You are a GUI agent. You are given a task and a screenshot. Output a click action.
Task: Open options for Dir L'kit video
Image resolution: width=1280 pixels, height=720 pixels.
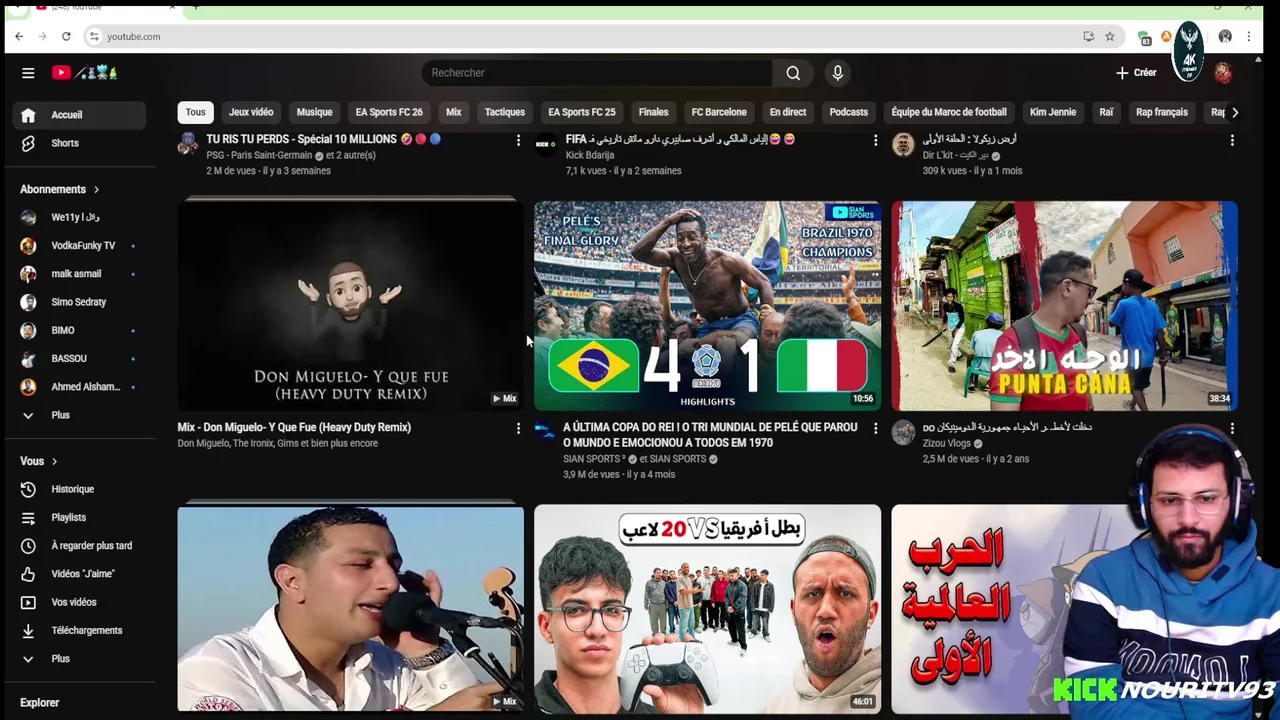(x=1232, y=141)
